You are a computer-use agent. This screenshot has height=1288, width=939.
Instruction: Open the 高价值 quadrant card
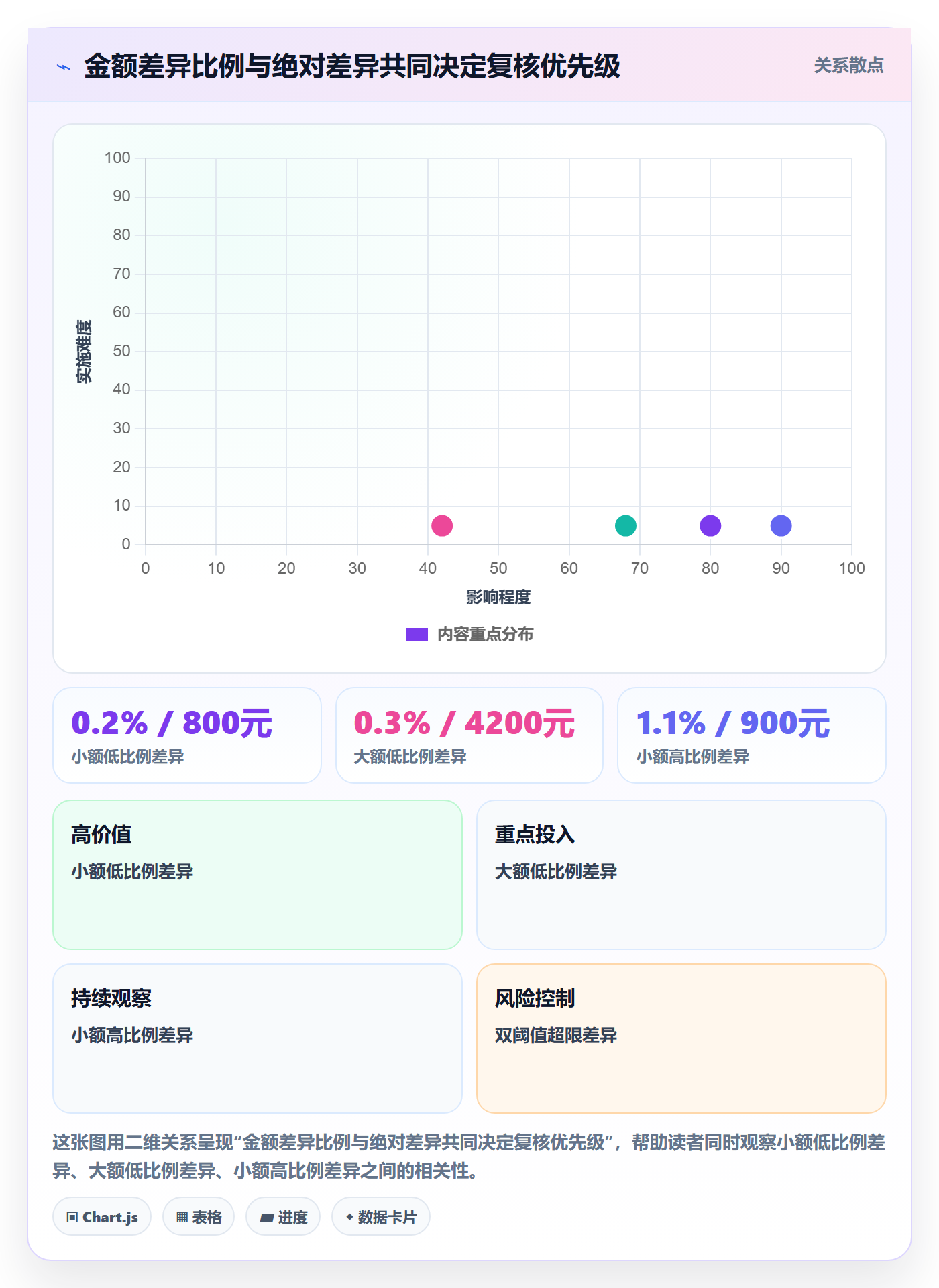point(258,875)
